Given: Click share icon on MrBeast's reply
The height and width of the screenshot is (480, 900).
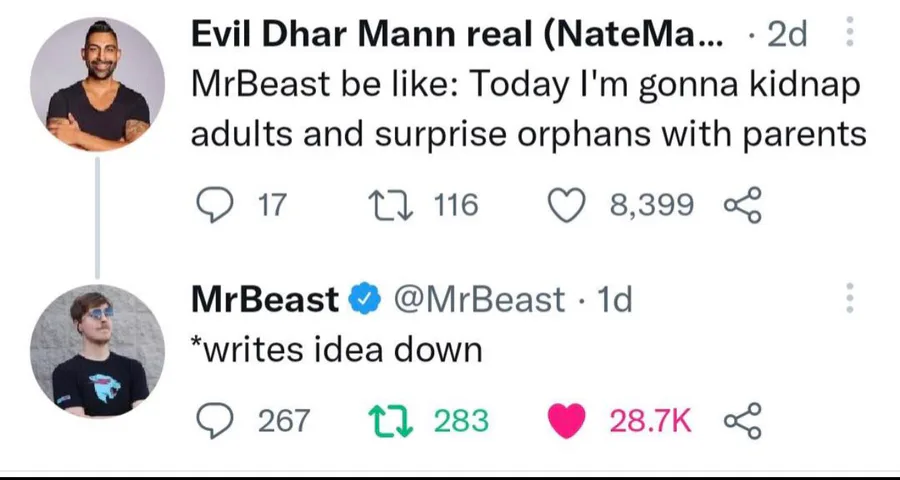Looking at the screenshot, I should (742, 421).
